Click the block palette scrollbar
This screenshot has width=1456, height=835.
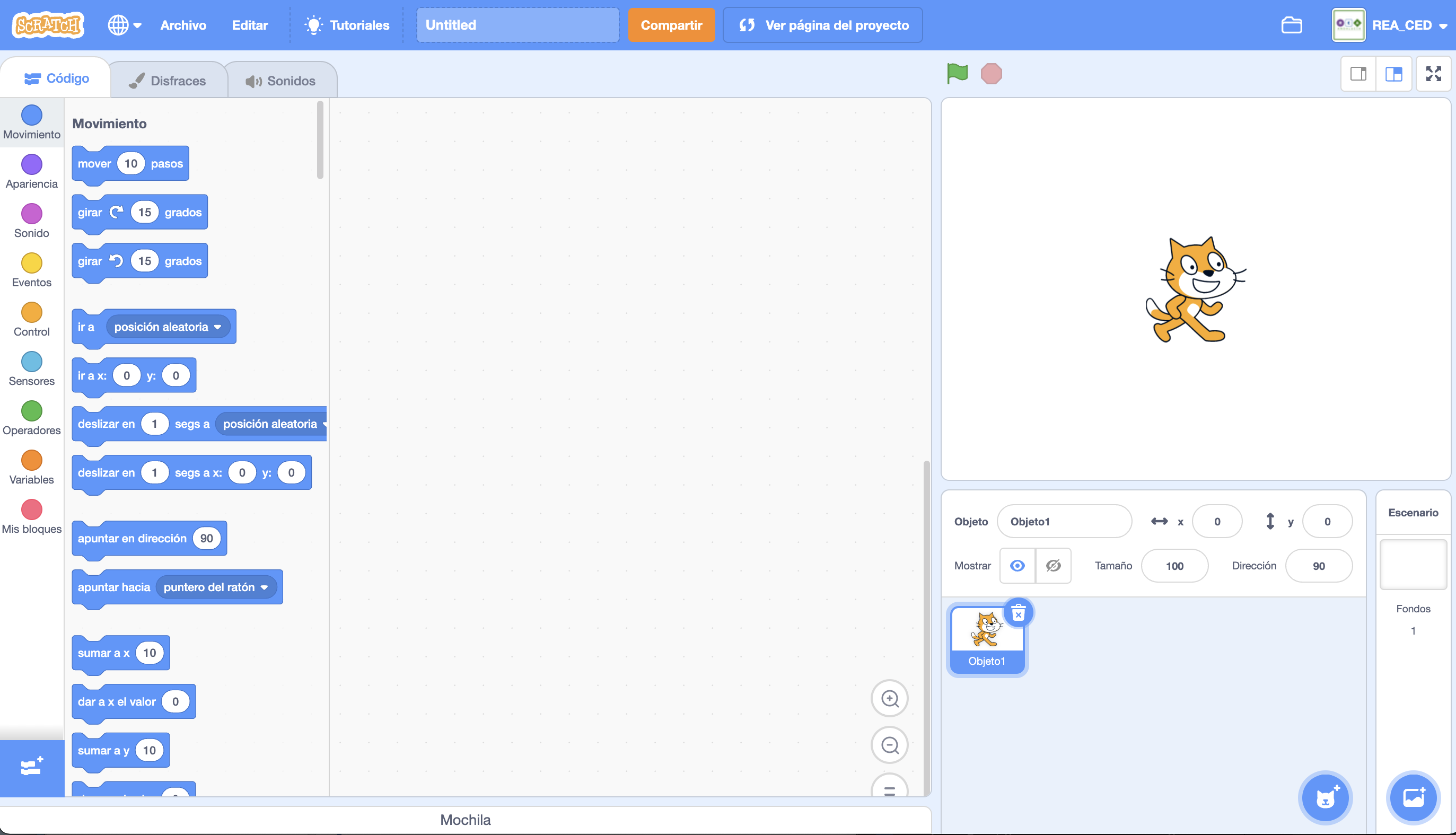pos(320,140)
